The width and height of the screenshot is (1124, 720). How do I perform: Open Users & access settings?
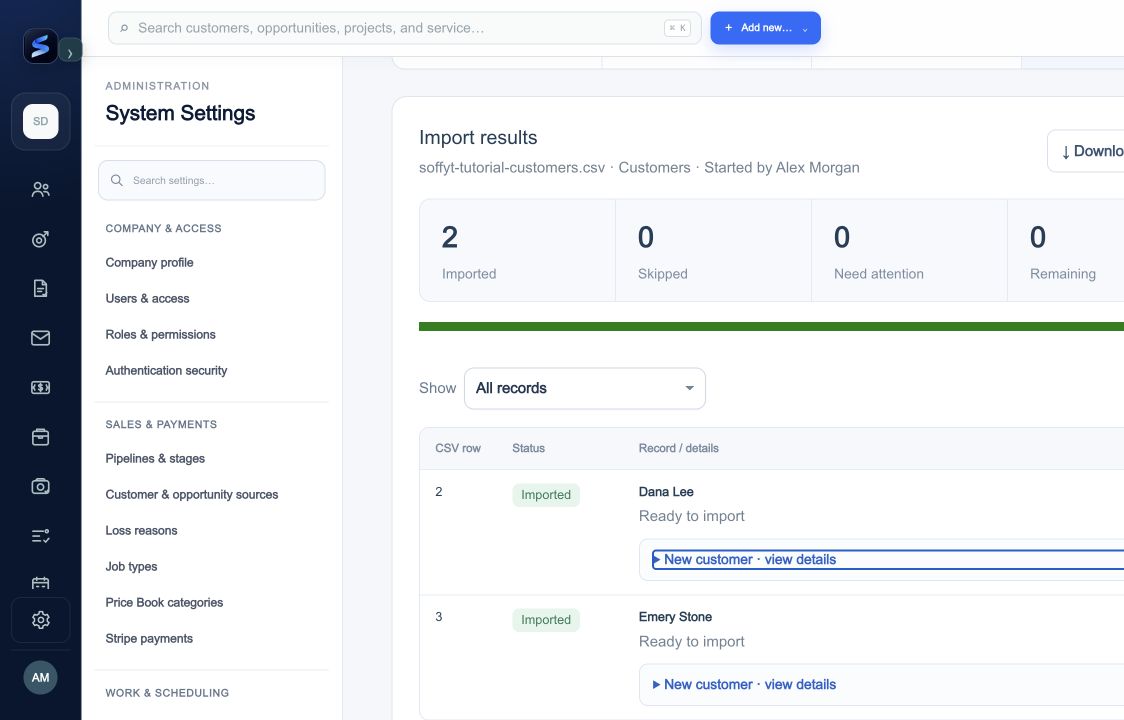click(x=147, y=298)
